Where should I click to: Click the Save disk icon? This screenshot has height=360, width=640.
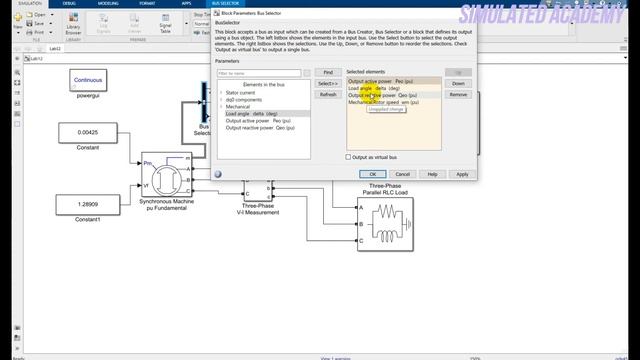click(29, 24)
